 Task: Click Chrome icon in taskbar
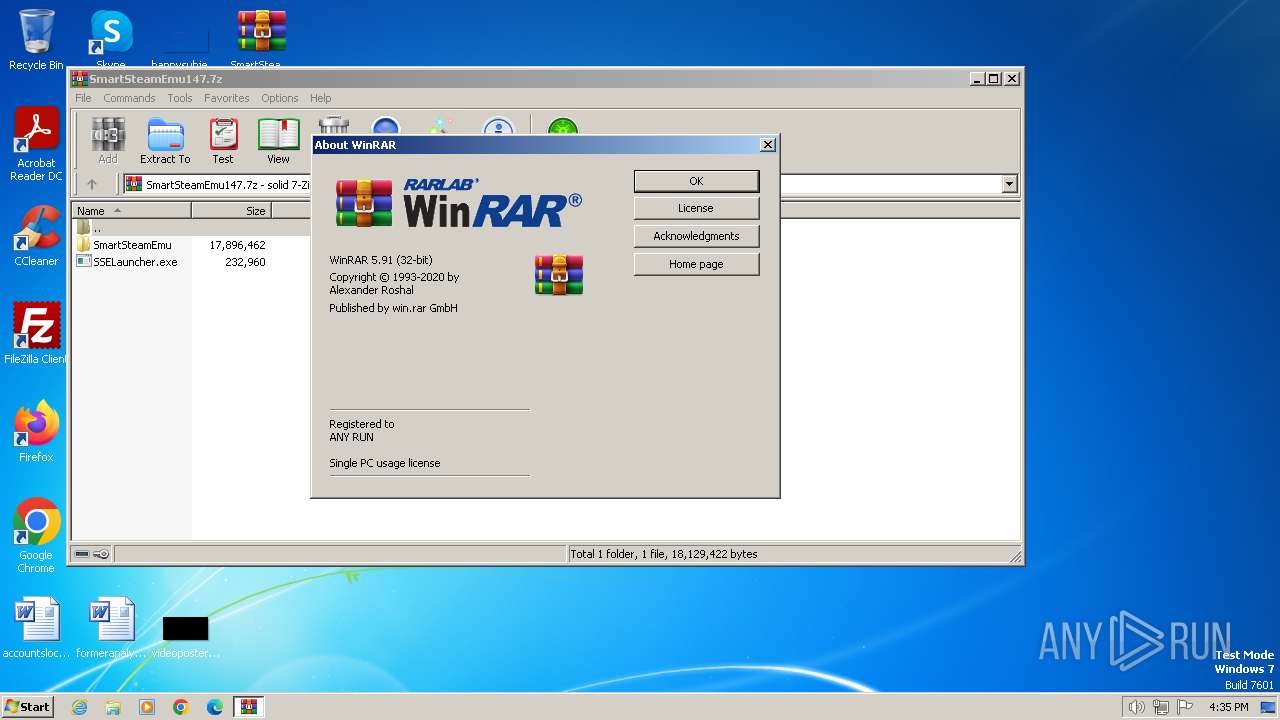tap(181, 707)
